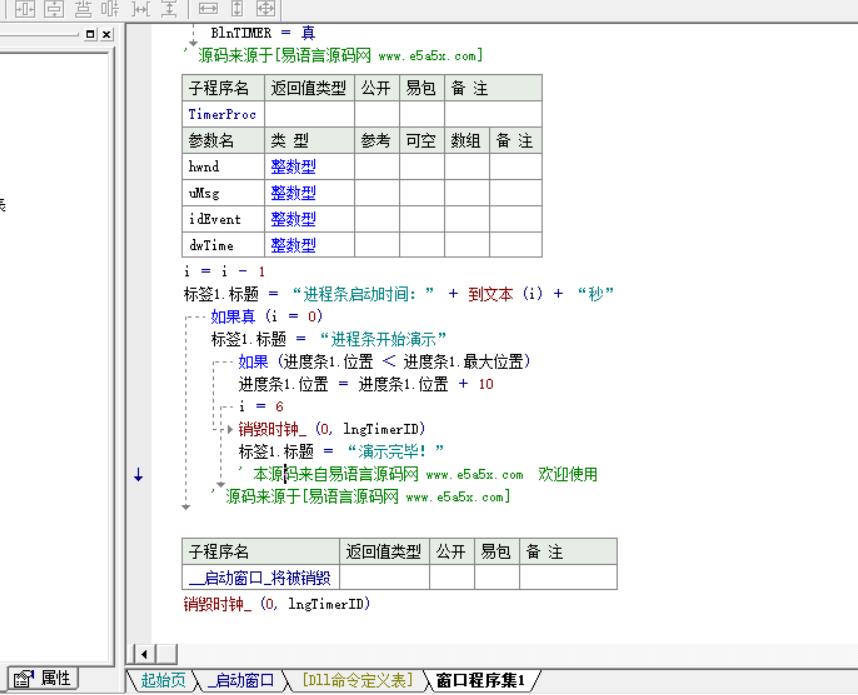Click the align bottom edges toolbar icon
Viewport: 858px width, 695px height.
(x=83, y=9)
